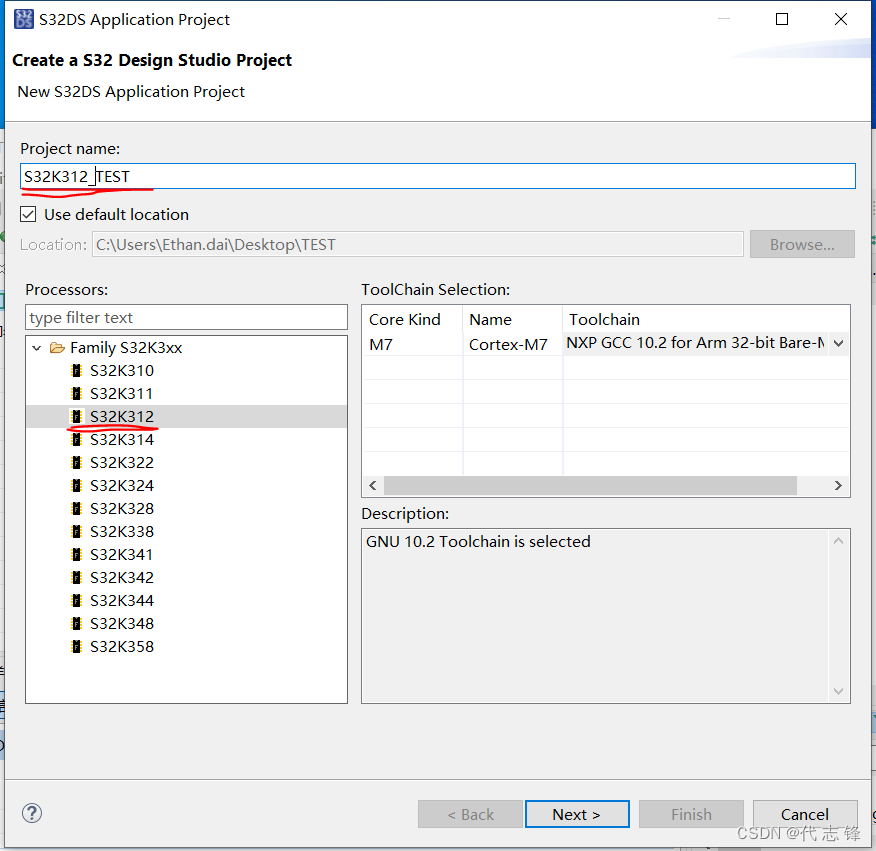Click the chip icon beside S32K310
The width and height of the screenshot is (876, 851).
(x=77, y=370)
